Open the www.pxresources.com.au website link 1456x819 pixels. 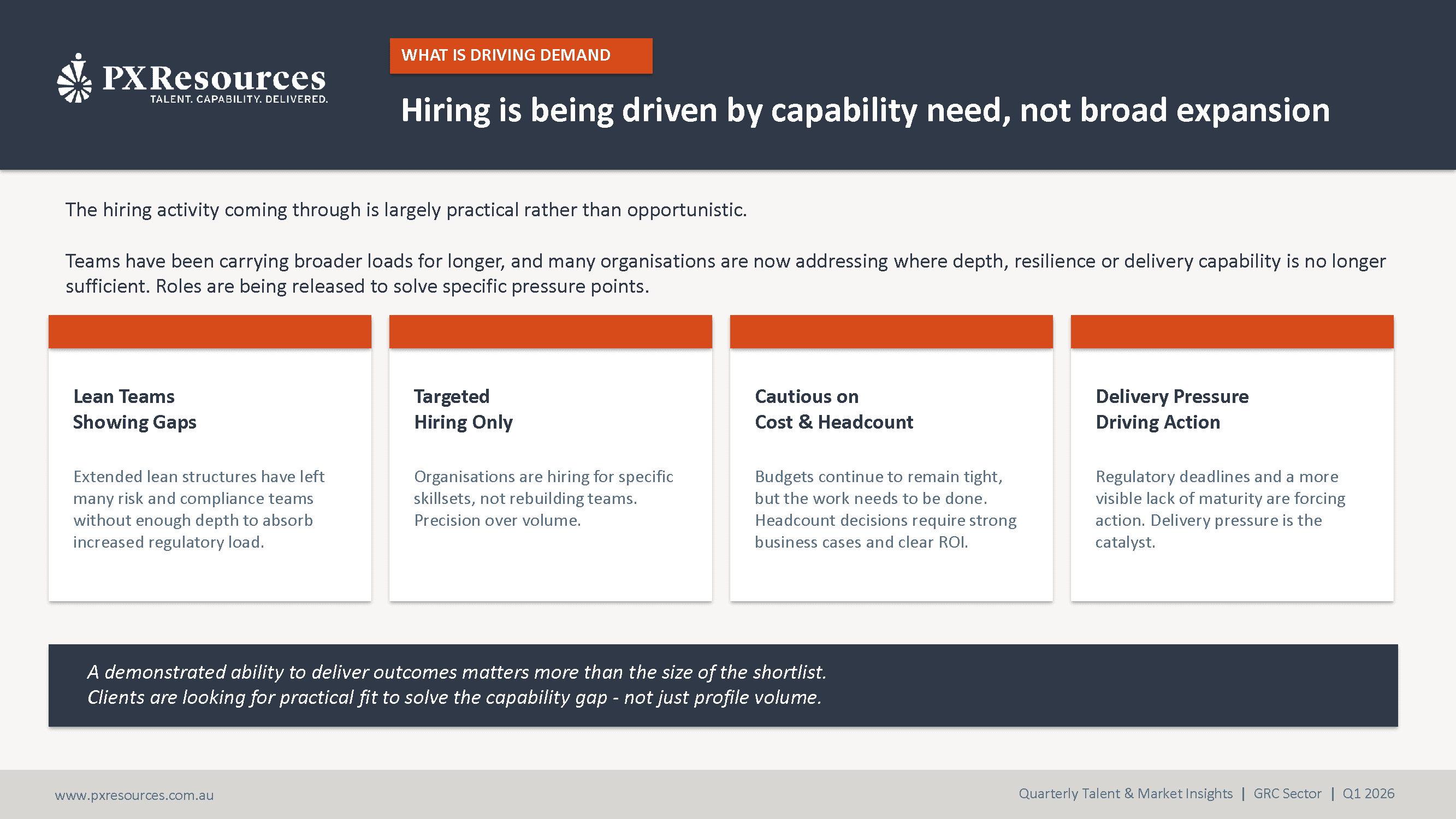click(x=134, y=794)
